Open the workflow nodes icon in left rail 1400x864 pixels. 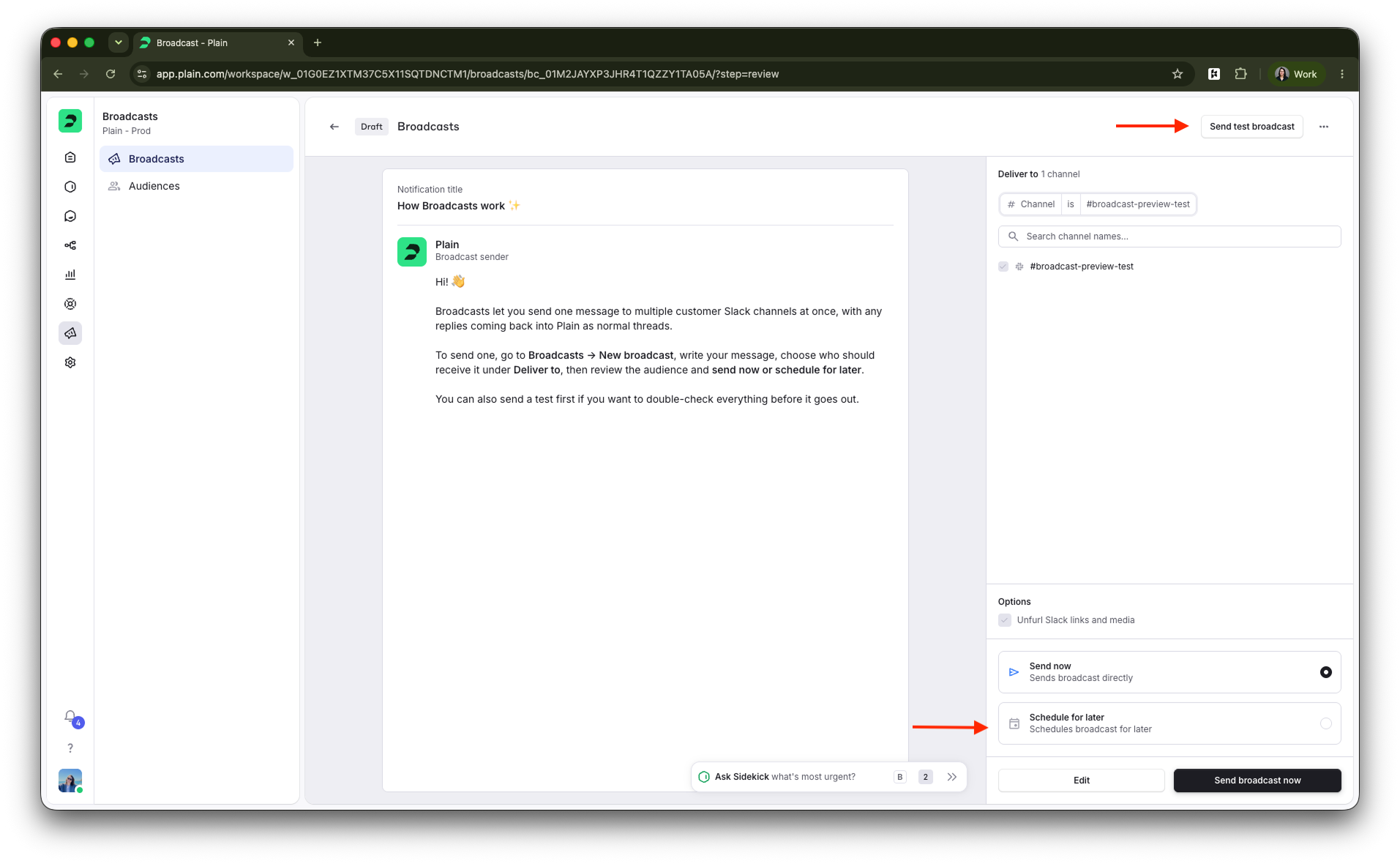70,245
